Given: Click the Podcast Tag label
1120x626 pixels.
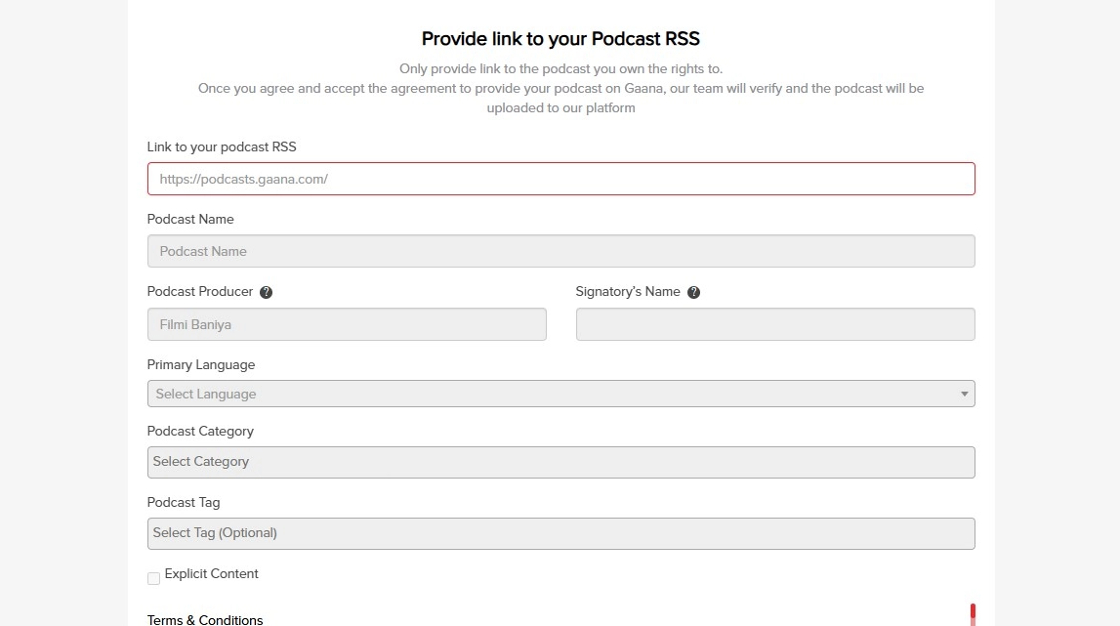Looking at the screenshot, I should coord(183,502).
